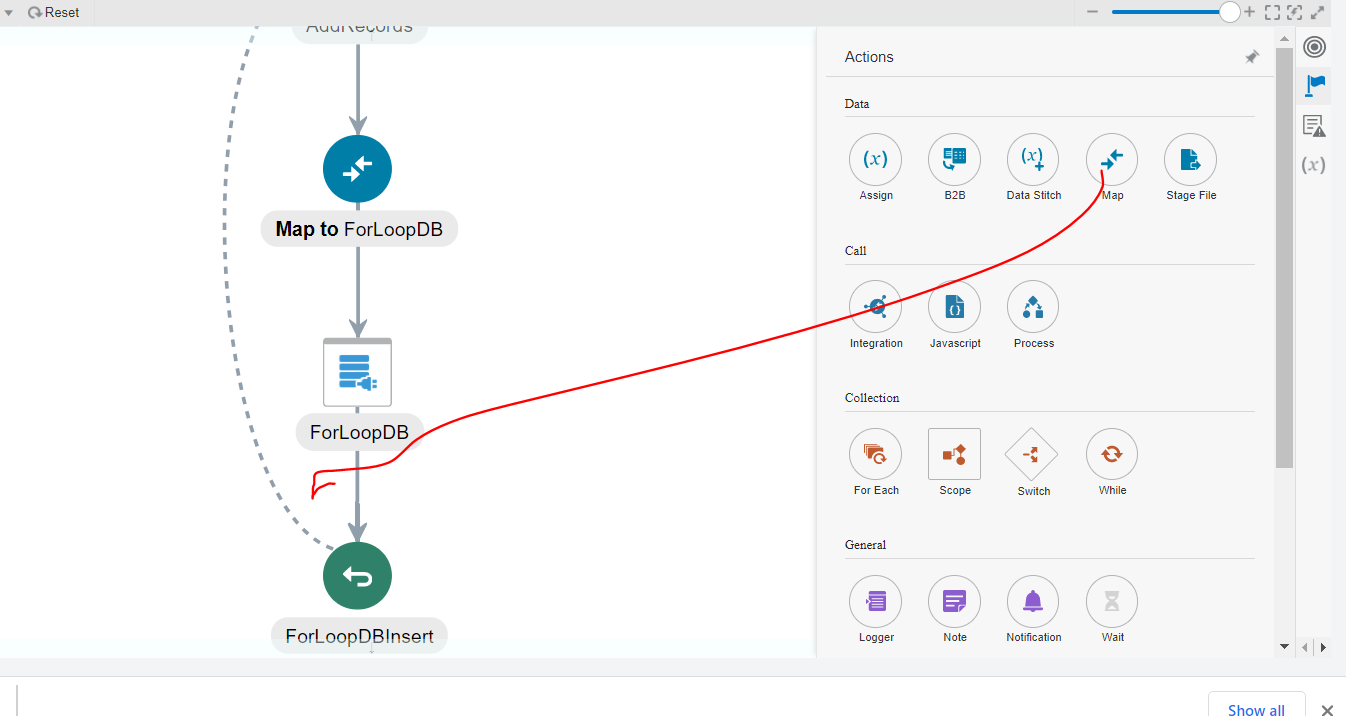Open the dropdown arrow beside Reset

10,12
